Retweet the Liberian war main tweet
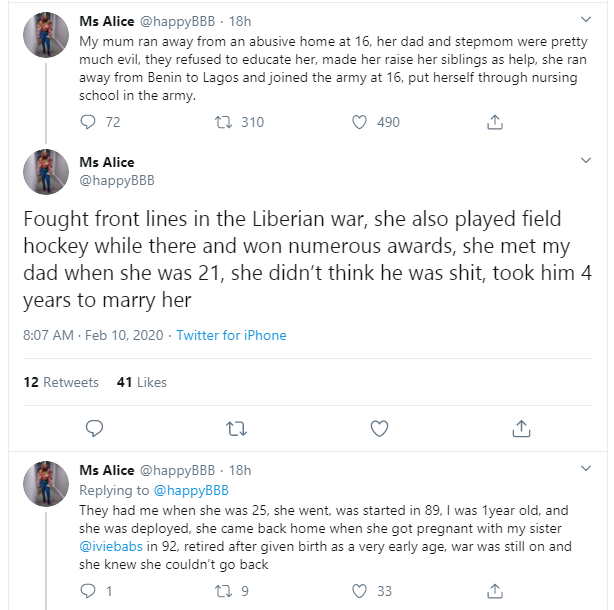 click(237, 428)
